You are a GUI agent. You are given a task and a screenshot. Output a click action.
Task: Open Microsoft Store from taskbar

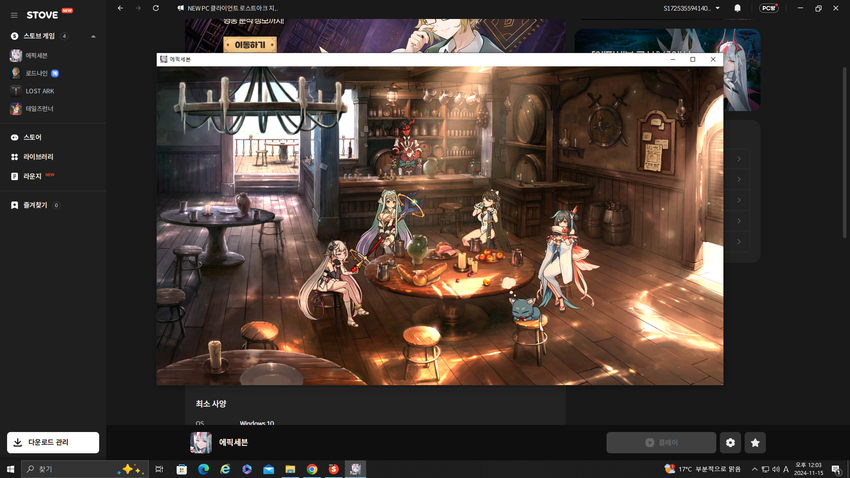click(182, 469)
